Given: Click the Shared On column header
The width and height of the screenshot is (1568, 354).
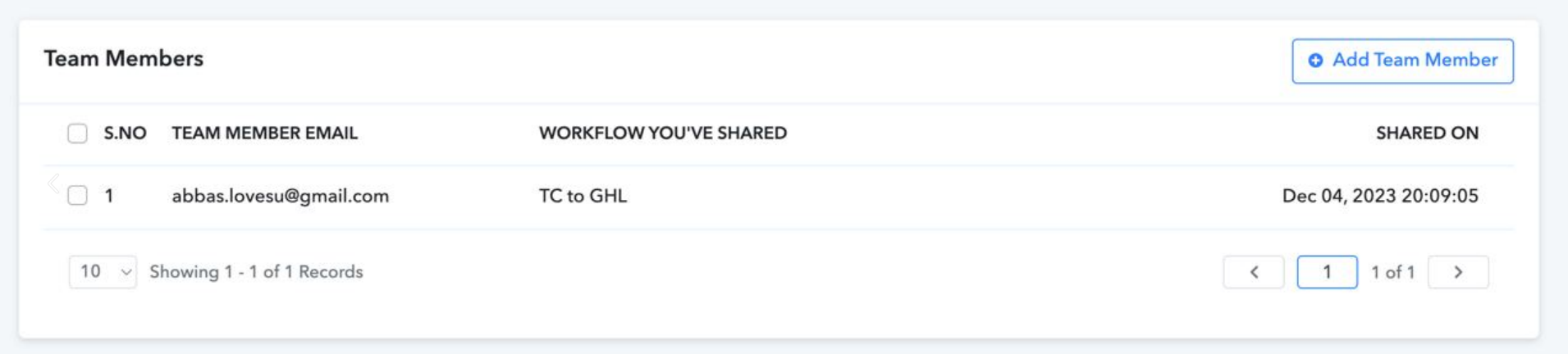Looking at the screenshot, I should click(x=1427, y=134).
